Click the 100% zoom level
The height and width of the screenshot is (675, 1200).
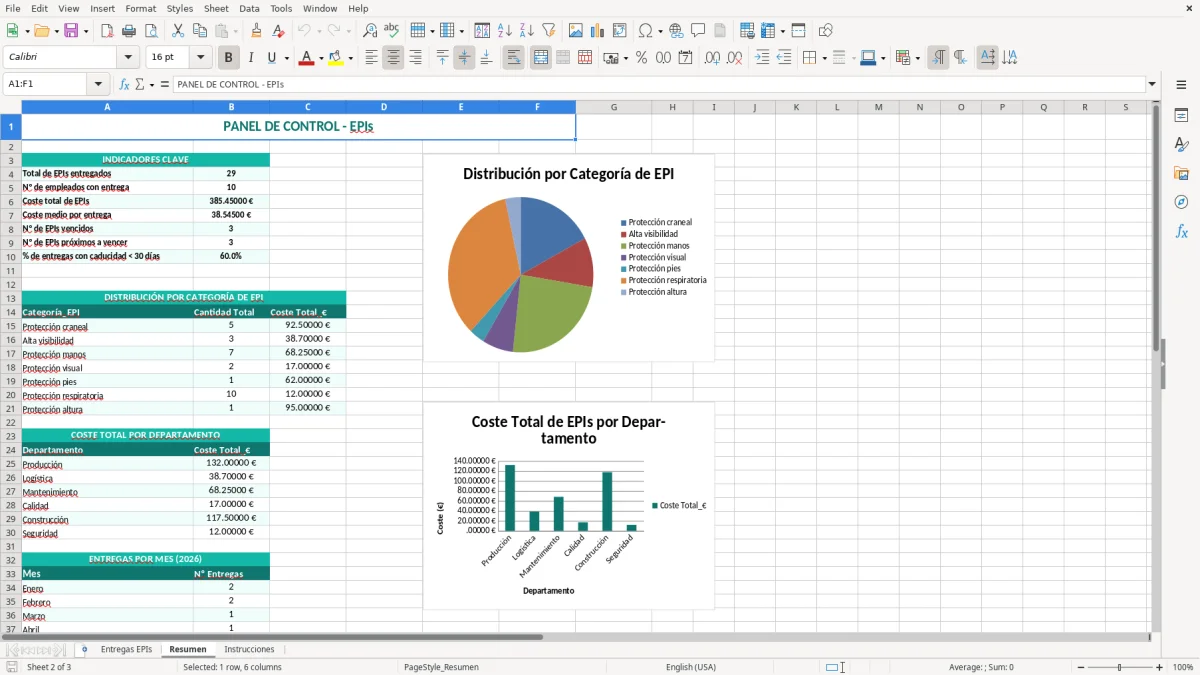1183,667
